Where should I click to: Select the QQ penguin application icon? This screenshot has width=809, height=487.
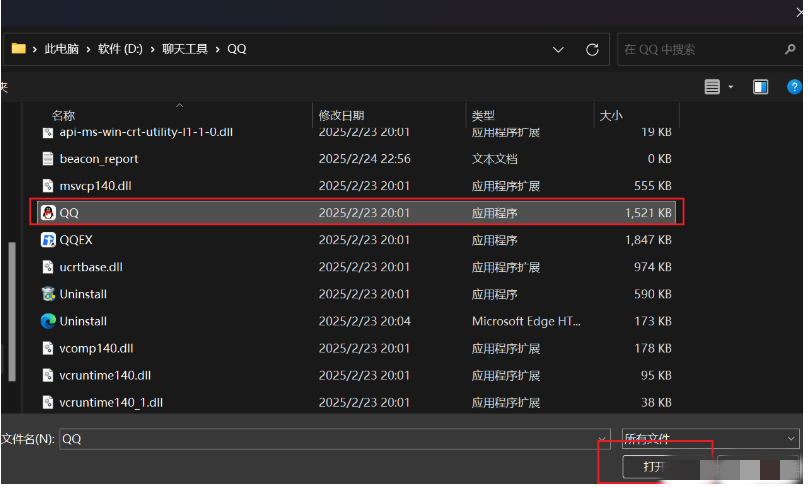pyautogui.click(x=48, y=212)
